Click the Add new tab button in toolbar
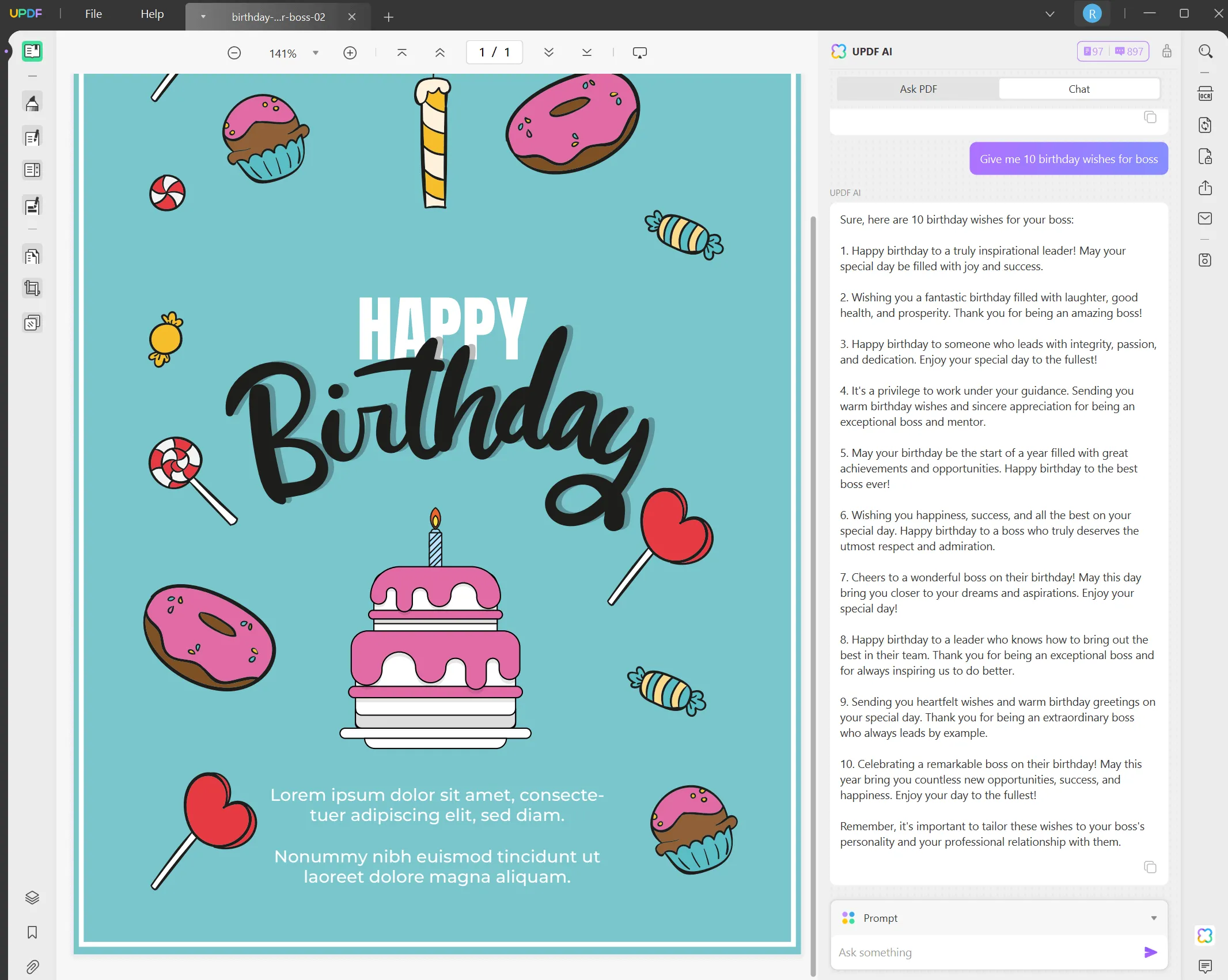Screen dimensions: 1228x980 pyautogui.click(x=389, y=13)
